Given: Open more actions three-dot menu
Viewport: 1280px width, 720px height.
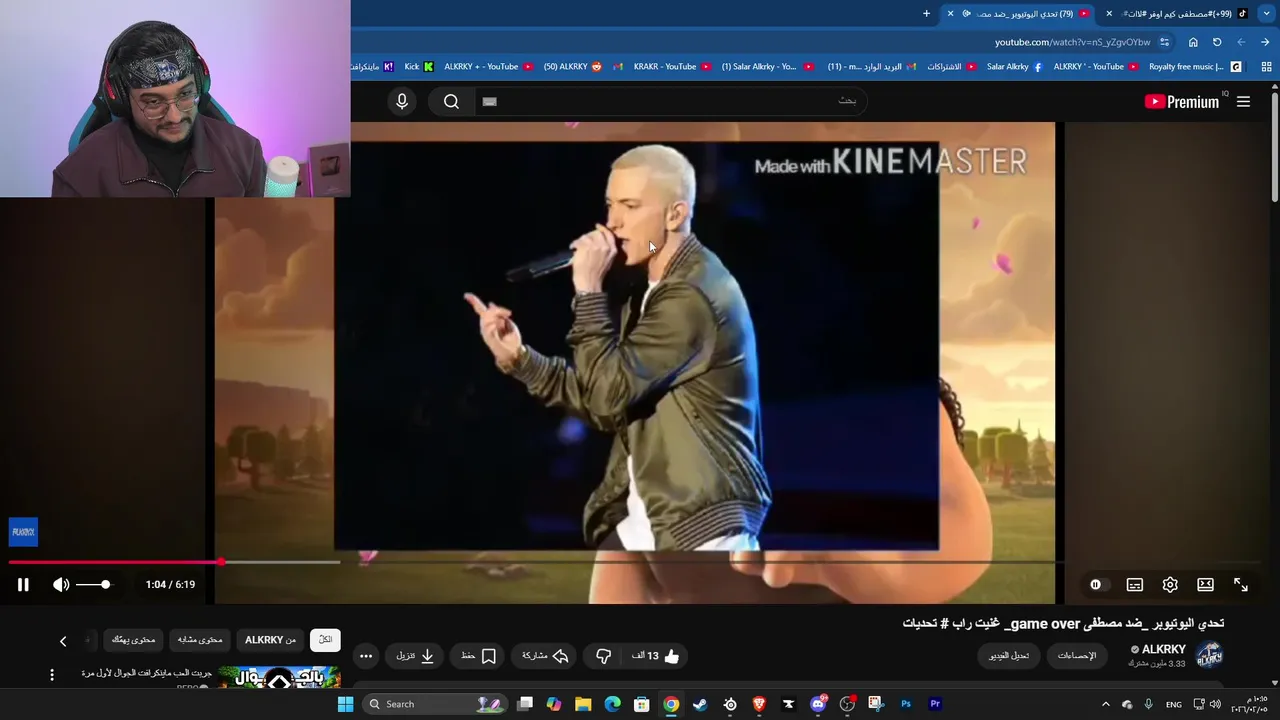Looking at the screenshot, I should click(x=366, y=656).
